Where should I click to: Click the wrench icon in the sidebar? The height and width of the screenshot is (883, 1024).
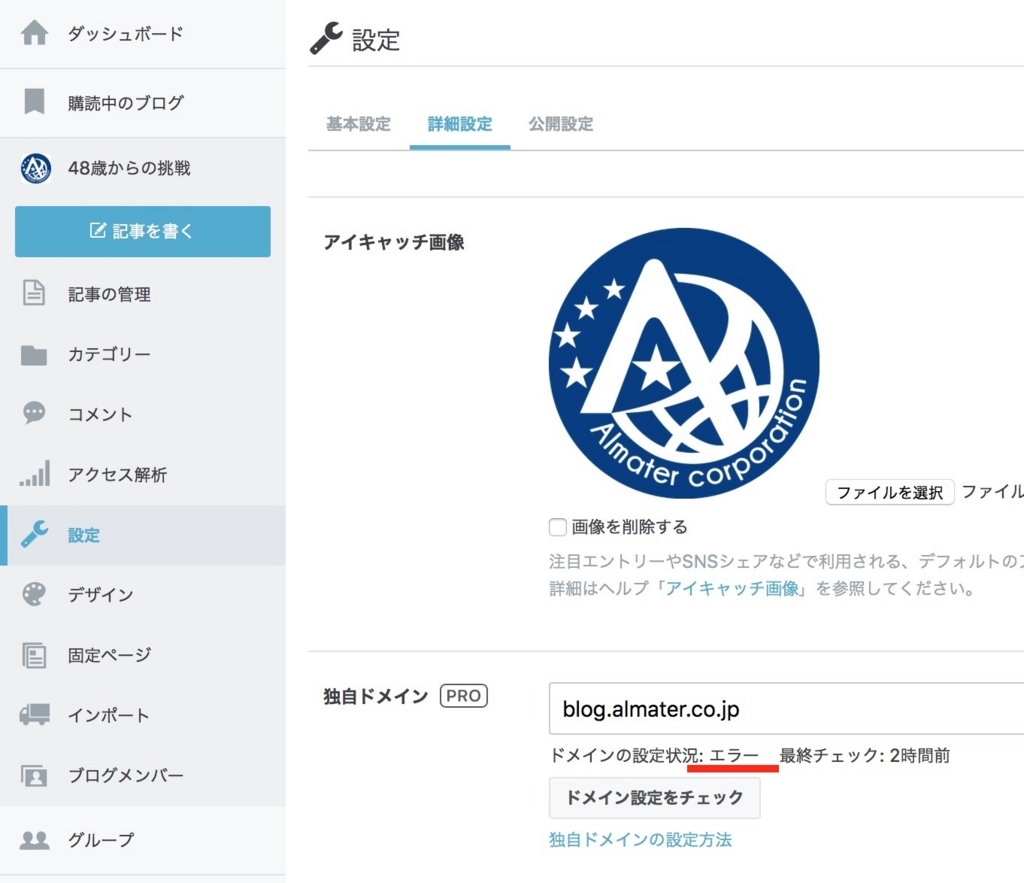click(x=35, y=534)
